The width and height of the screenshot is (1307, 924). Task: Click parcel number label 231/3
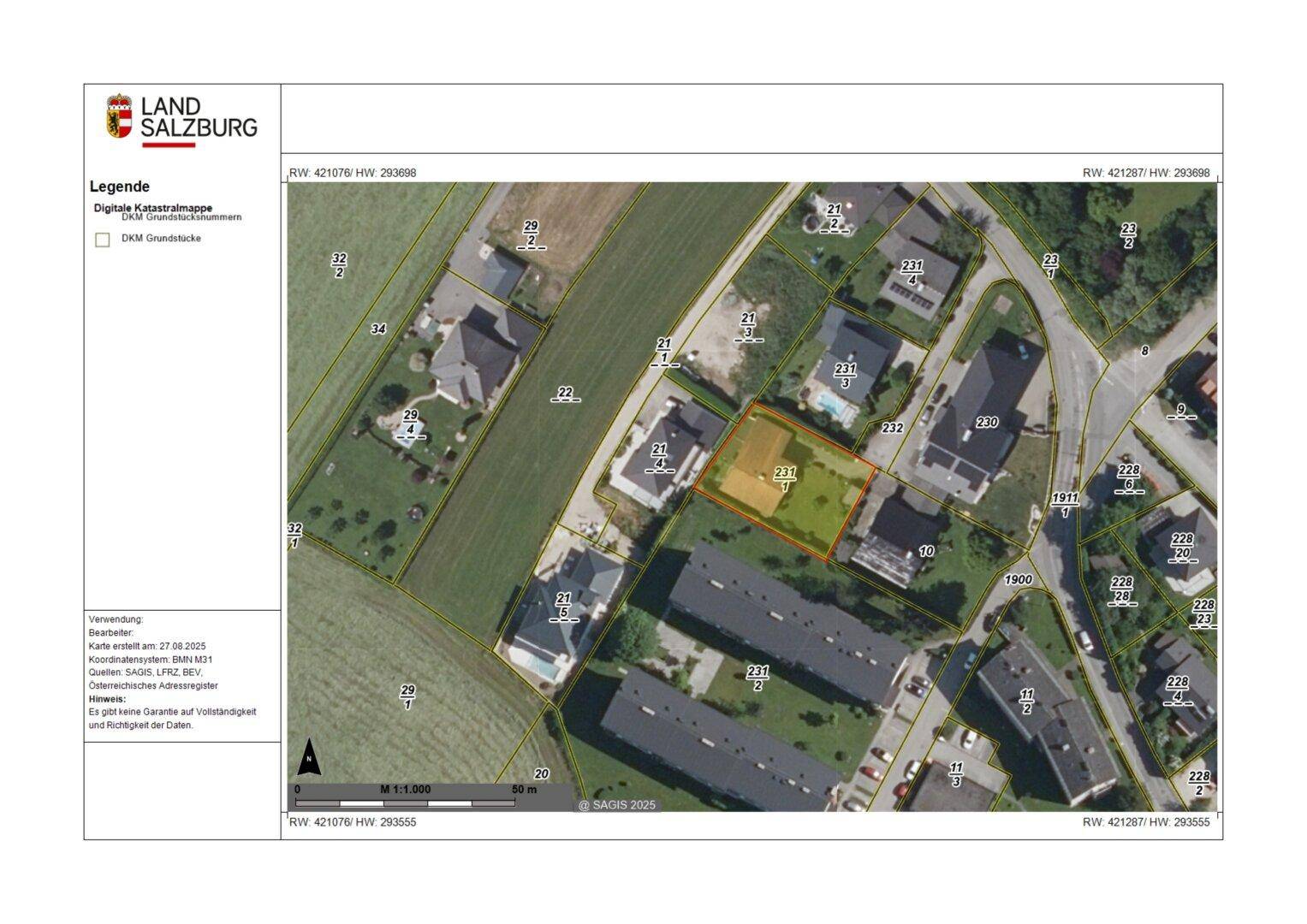(845, 376)
